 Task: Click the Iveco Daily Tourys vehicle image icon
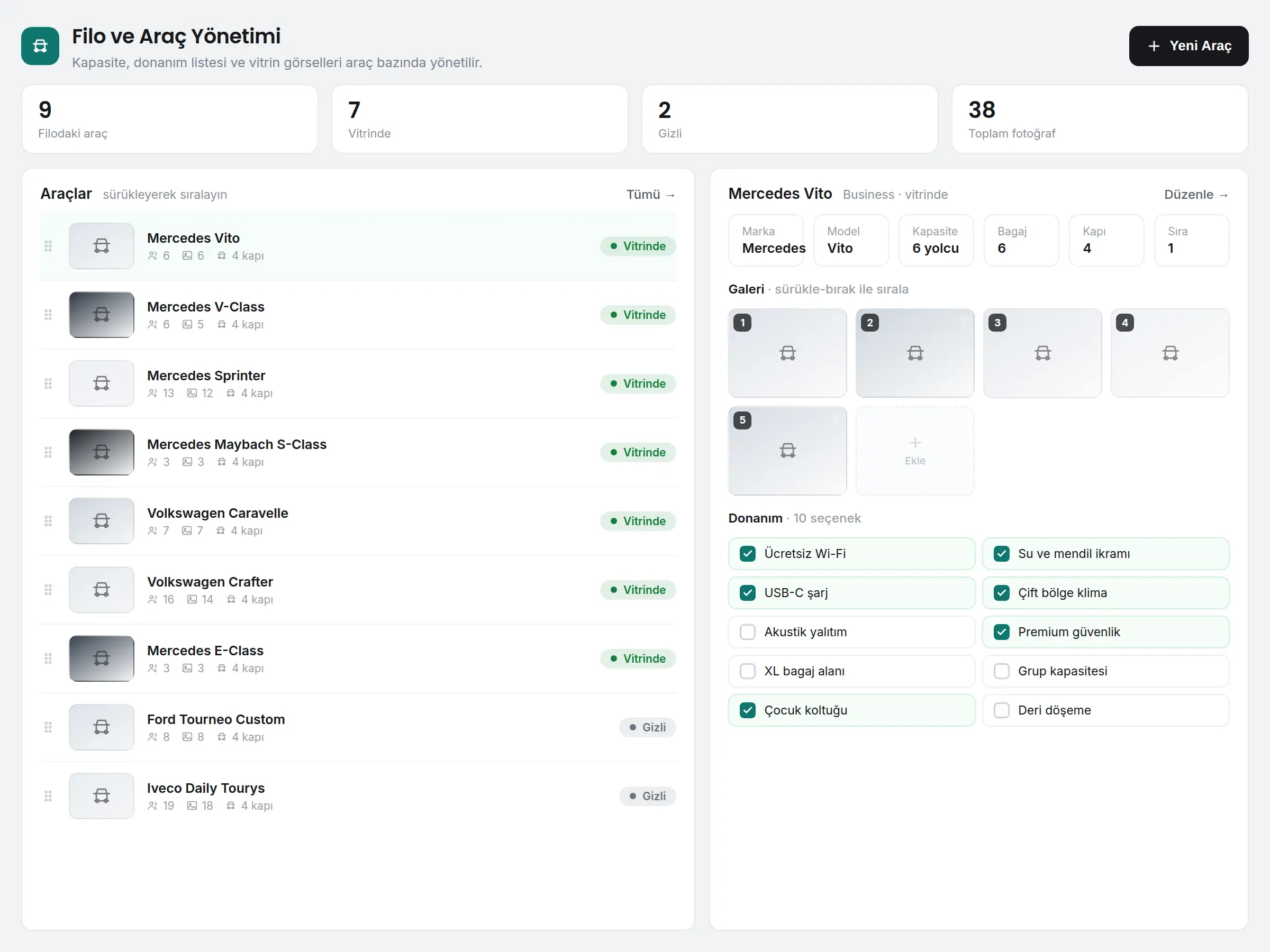pyautogui.click(x=102, y=797)
